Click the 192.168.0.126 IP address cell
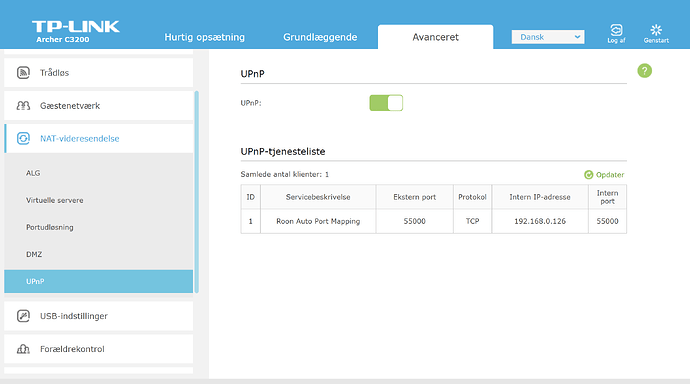The image size is (690, 384). [x=540, y=221]
